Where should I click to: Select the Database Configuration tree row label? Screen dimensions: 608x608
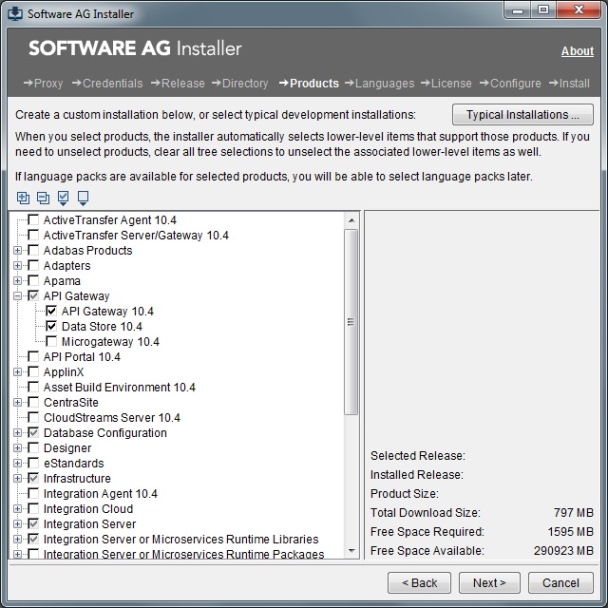[x=105, y=433]
